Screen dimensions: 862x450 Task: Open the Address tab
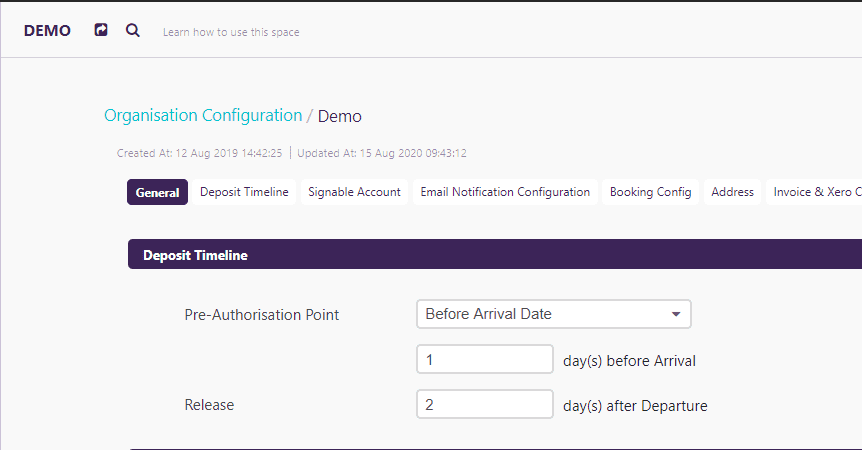[x=732, y=192]
